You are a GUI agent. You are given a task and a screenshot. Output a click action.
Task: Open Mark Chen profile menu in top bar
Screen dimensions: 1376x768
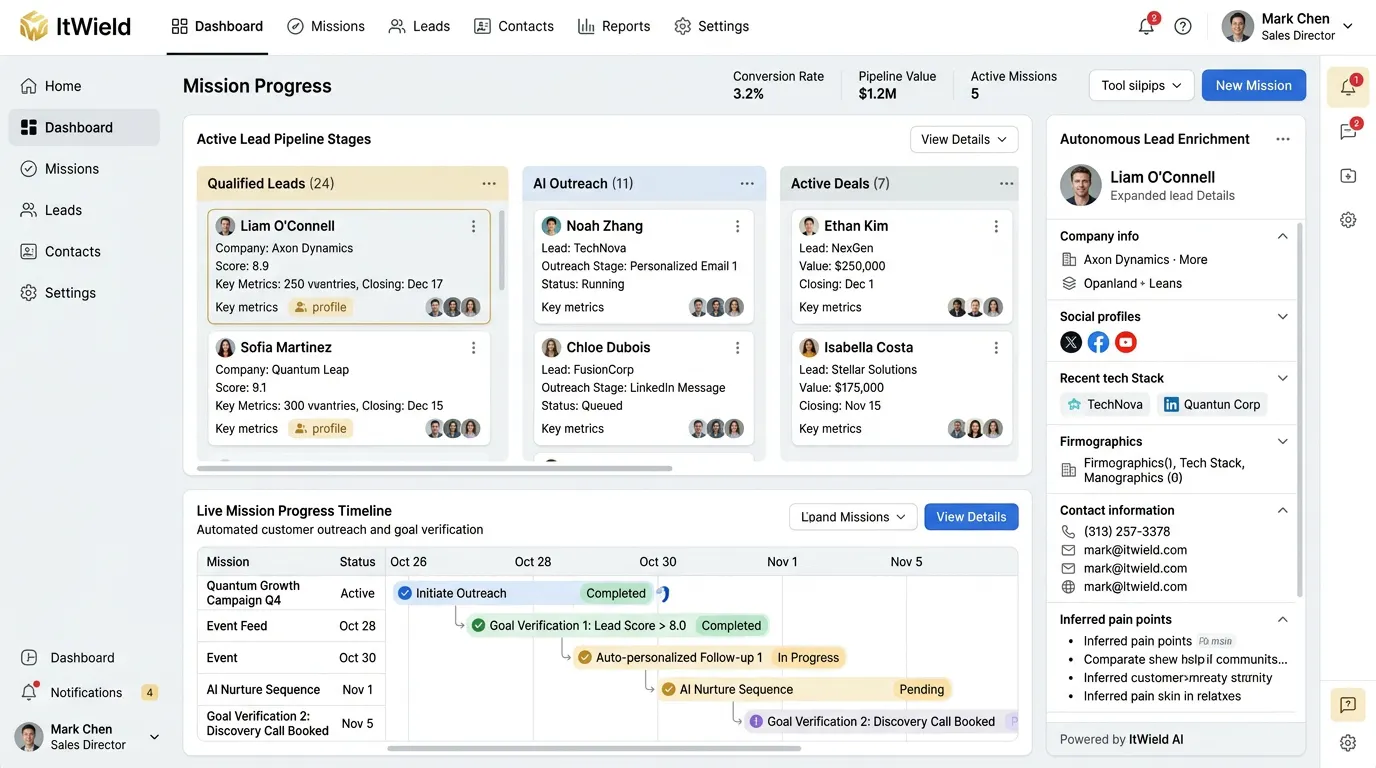(x=1287, y=27)
